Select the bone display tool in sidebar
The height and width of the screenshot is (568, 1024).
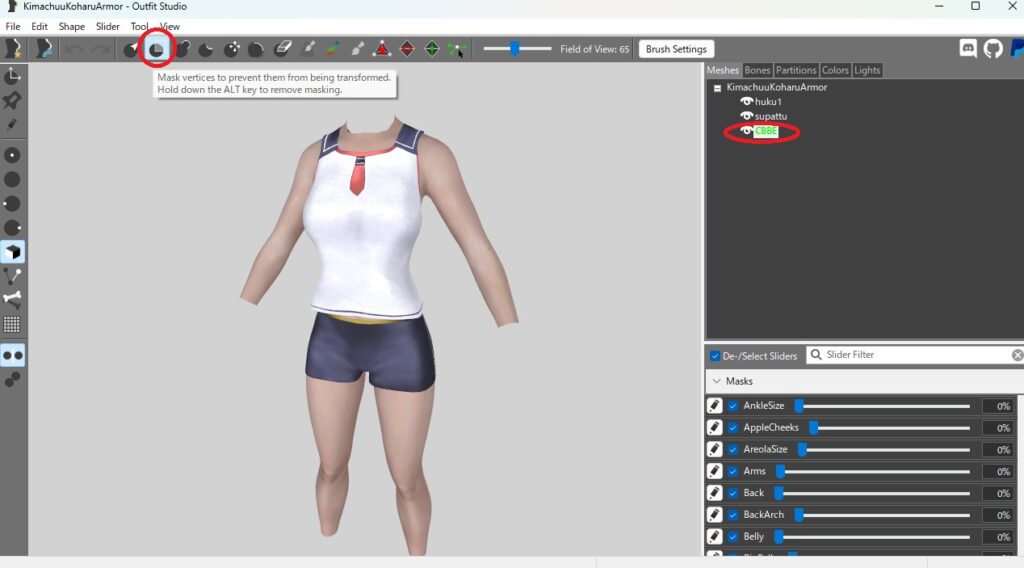click(13, 299)
